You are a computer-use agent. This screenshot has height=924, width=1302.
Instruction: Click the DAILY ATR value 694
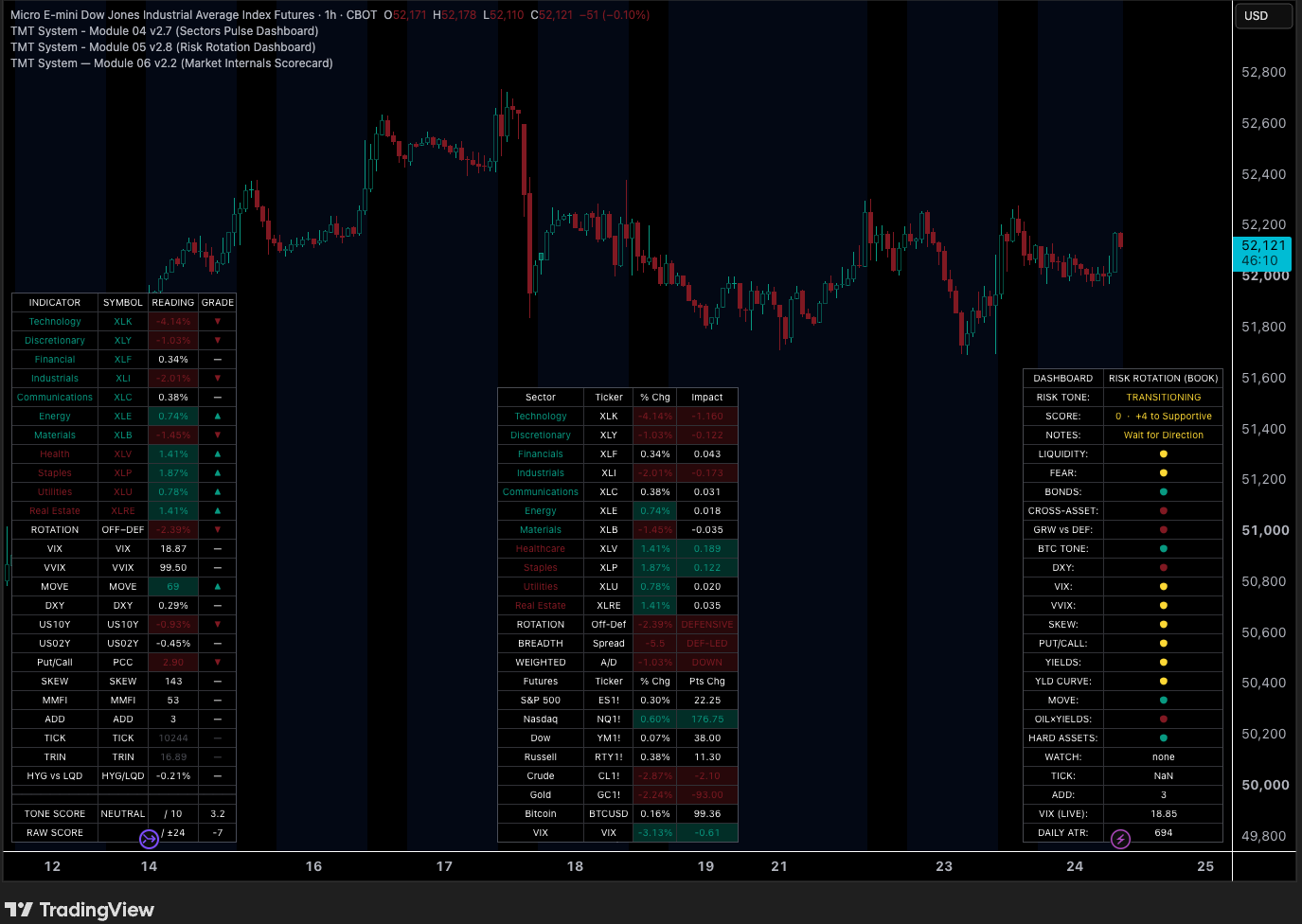point(1164,833)
